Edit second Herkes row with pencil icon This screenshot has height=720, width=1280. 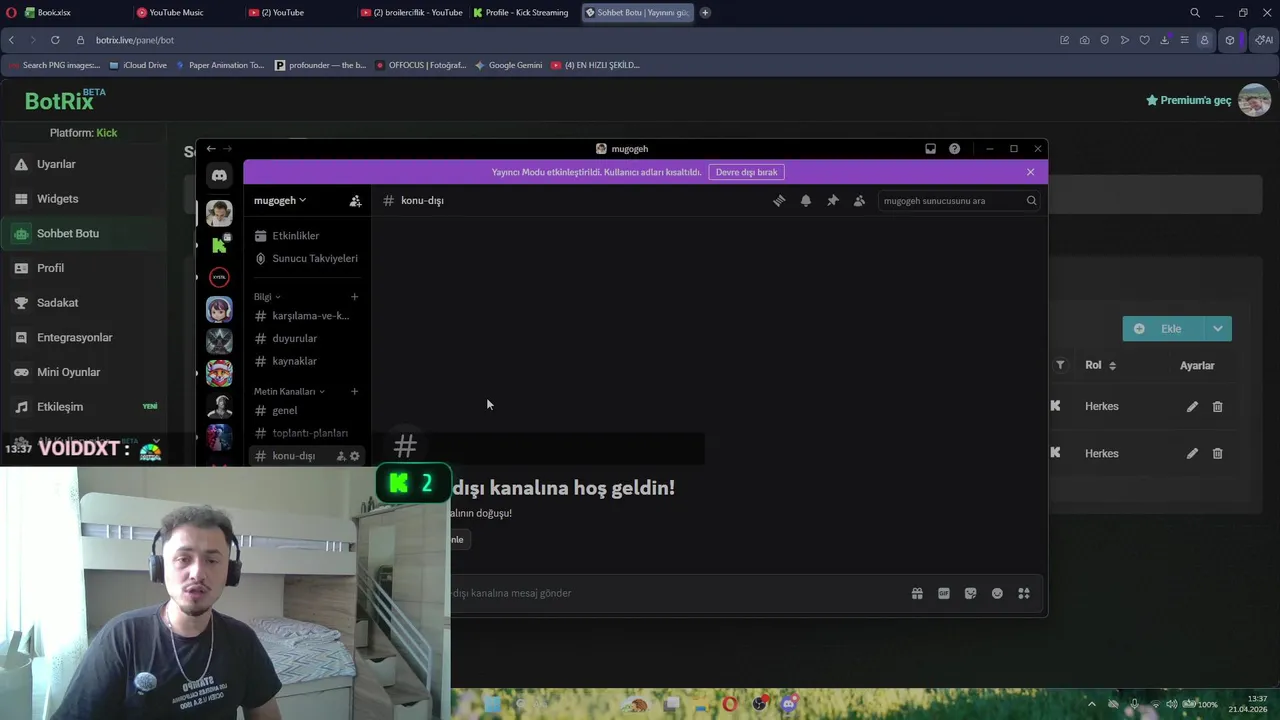1192,454
